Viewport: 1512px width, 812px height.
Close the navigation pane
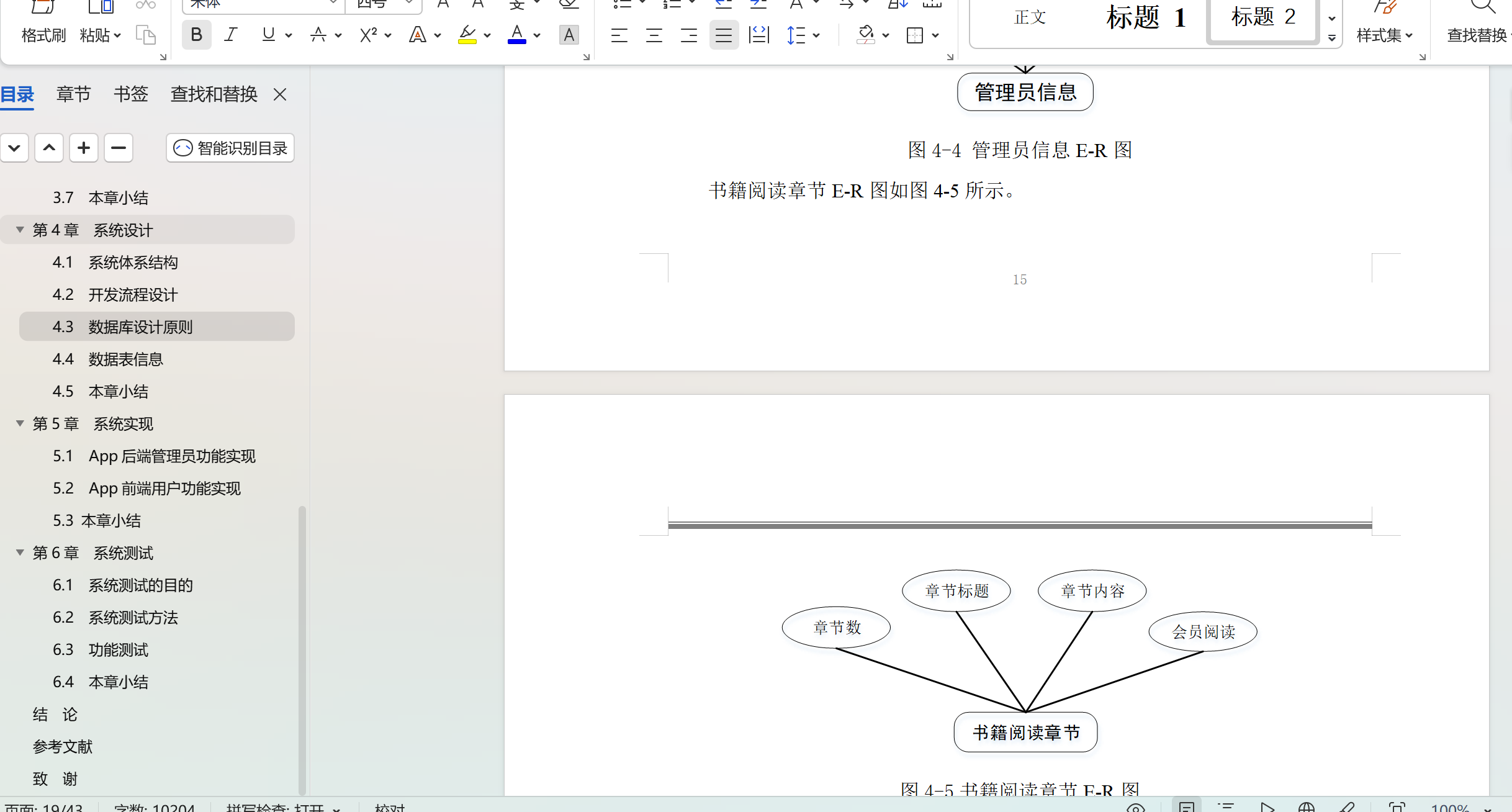(280, 94)
